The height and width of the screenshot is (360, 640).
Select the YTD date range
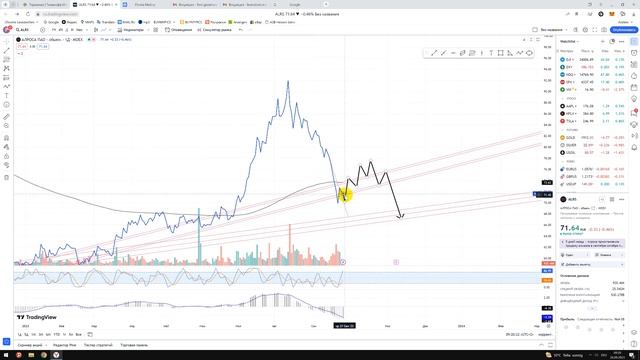(57, 334)
